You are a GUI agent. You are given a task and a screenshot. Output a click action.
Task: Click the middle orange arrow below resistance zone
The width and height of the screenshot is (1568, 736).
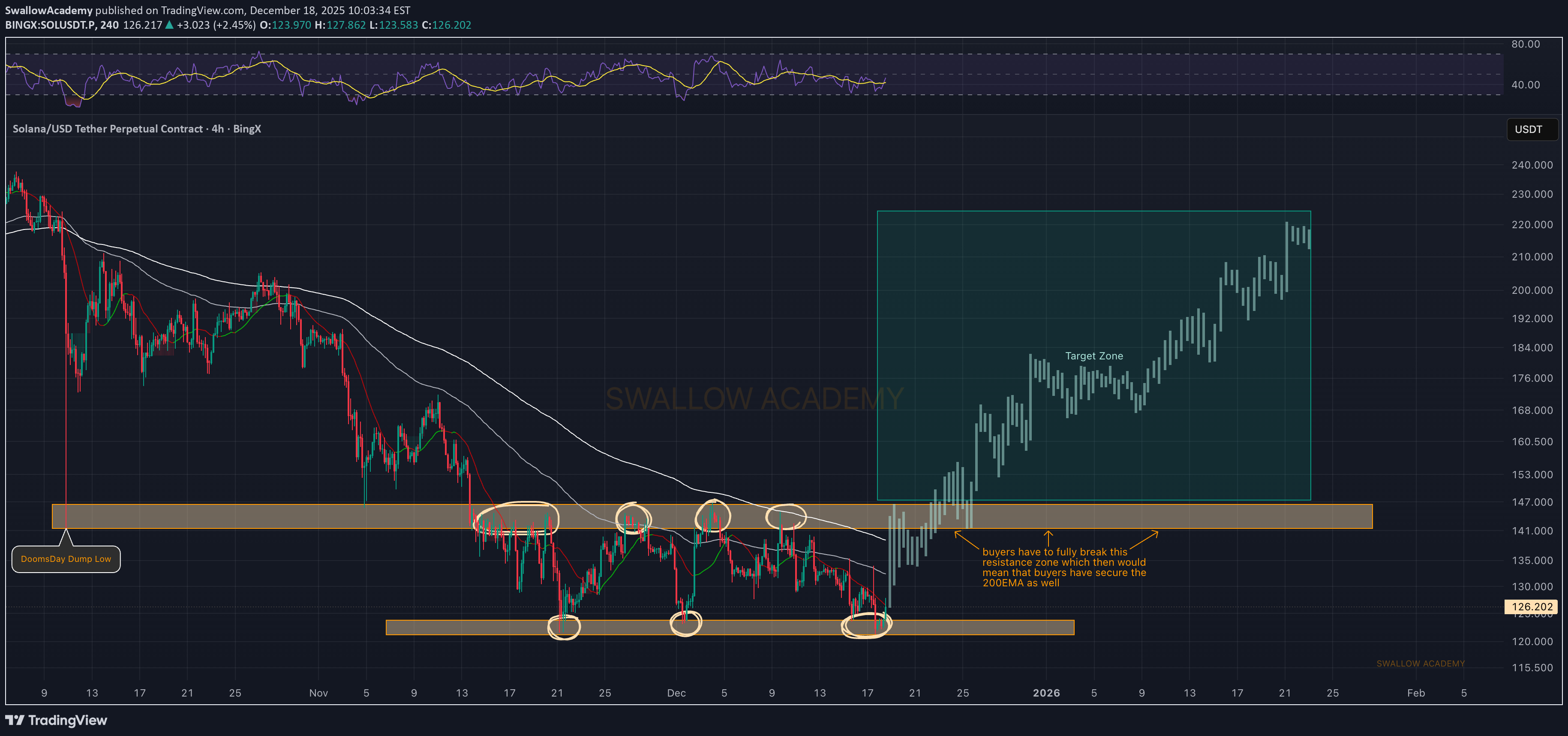coord(1048,539)
